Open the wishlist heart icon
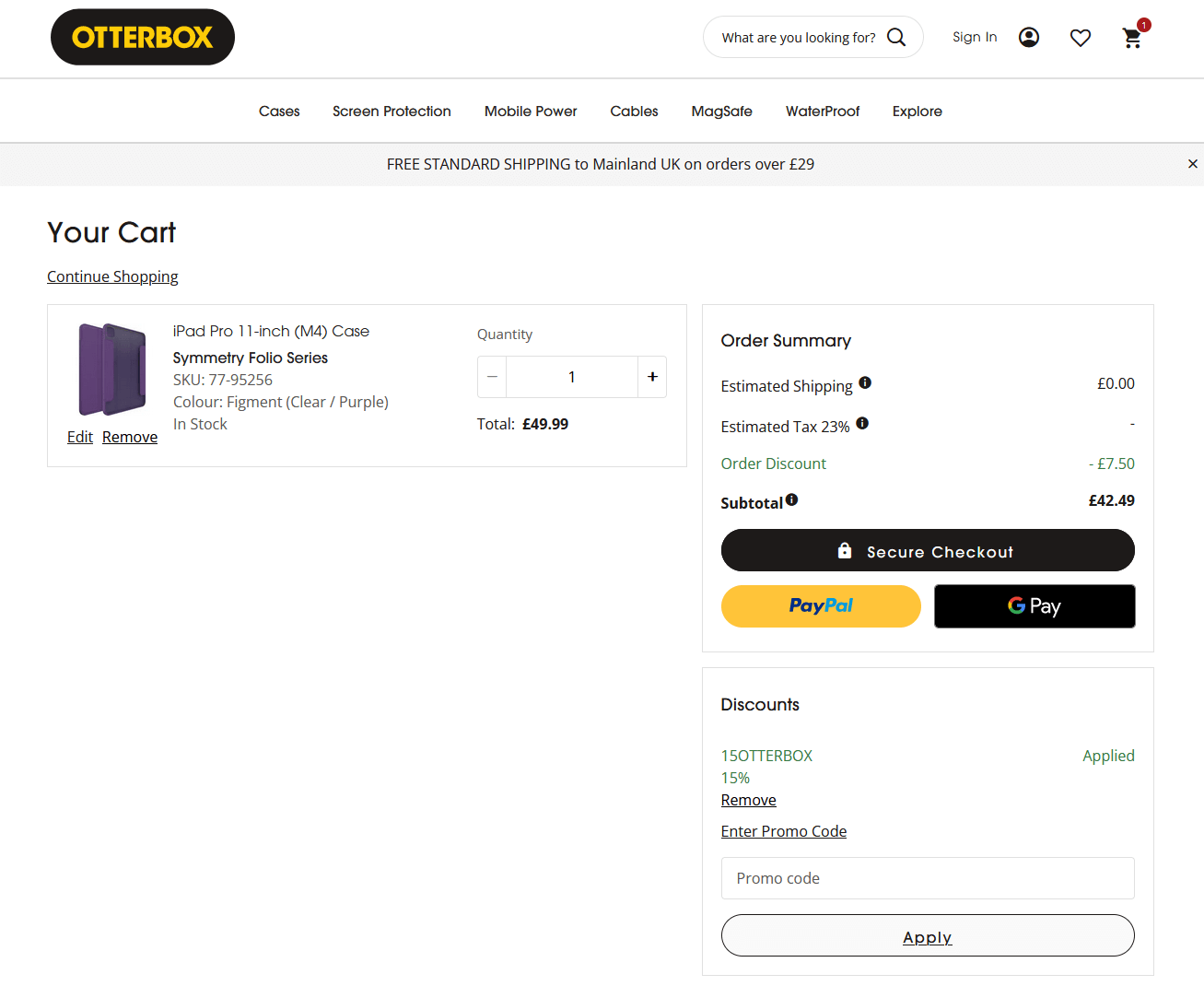The height and width of the screenshot is (986, 1204). click(1081, 38)
